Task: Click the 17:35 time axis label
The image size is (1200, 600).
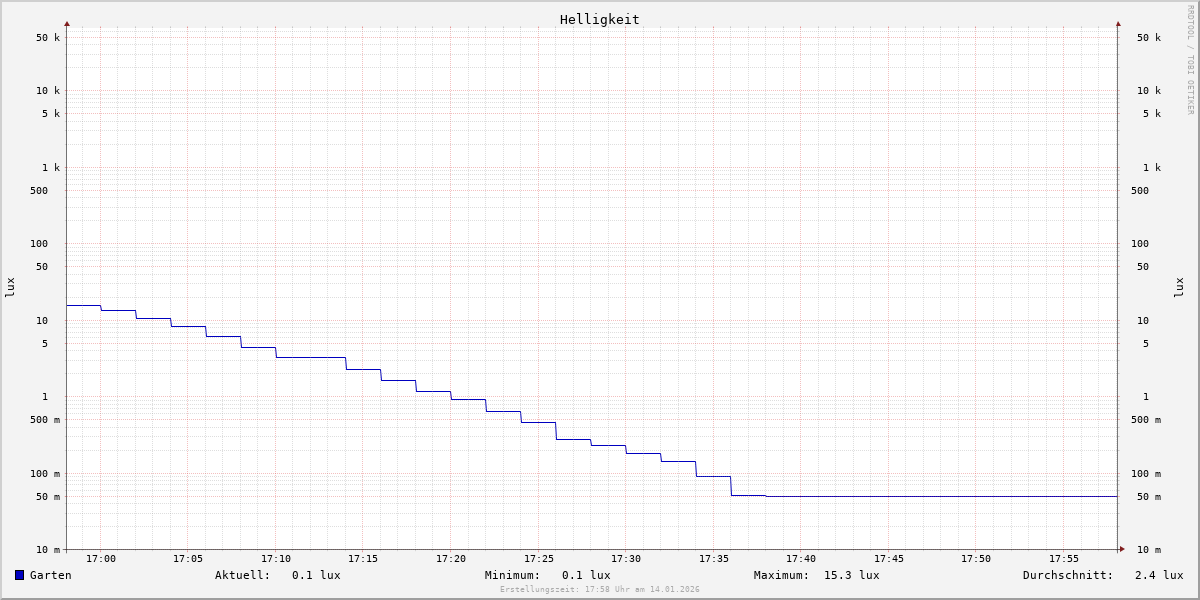Action: [x=714, y=559]
